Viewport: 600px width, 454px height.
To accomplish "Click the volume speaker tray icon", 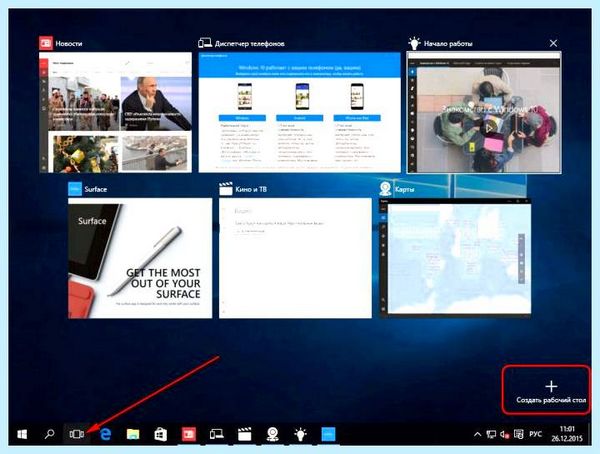I will (504, 434).
